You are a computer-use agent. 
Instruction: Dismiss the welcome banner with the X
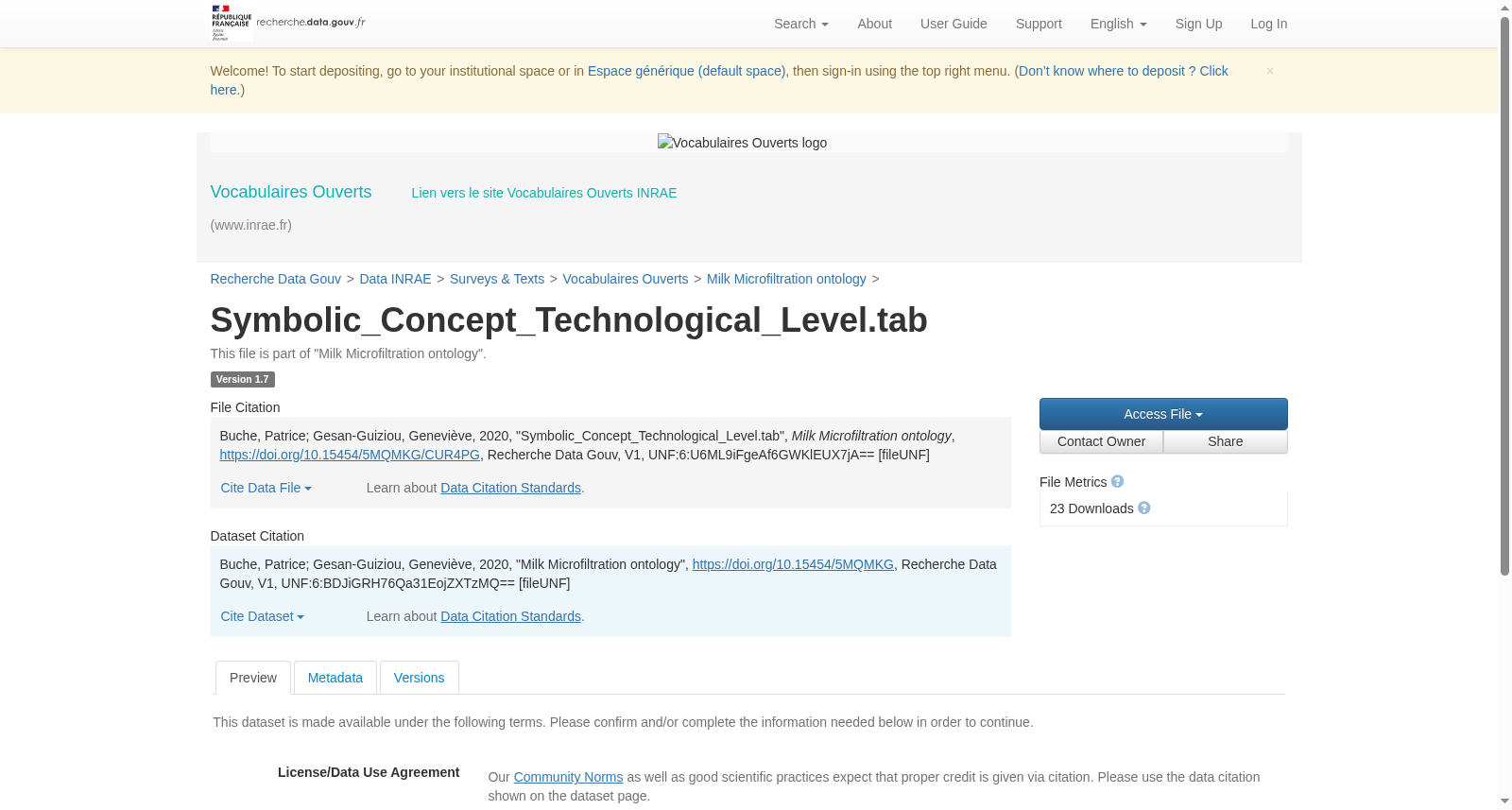click(x=1270, y=71)
